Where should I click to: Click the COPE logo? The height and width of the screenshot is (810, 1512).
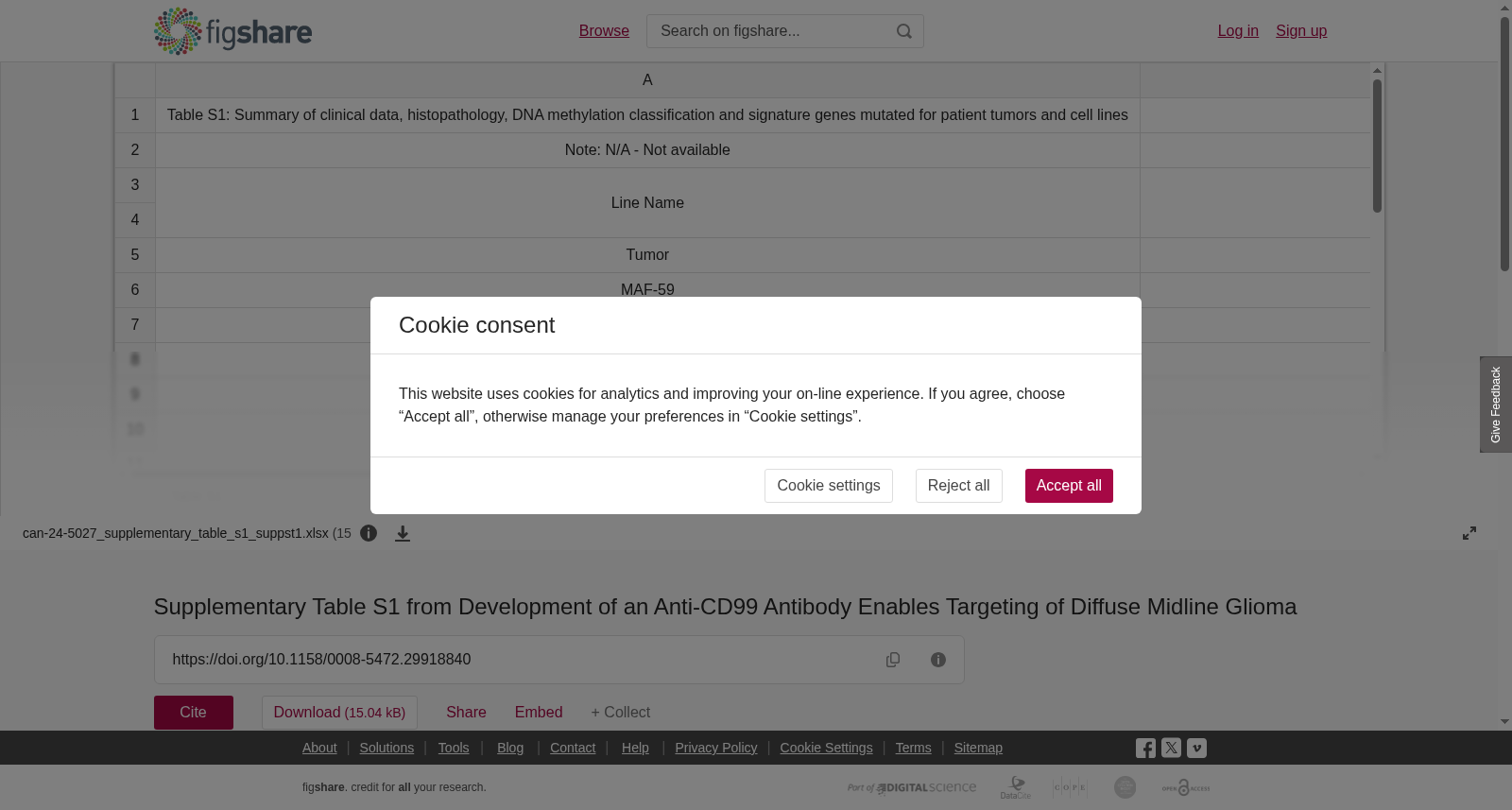click(1070, 787)
